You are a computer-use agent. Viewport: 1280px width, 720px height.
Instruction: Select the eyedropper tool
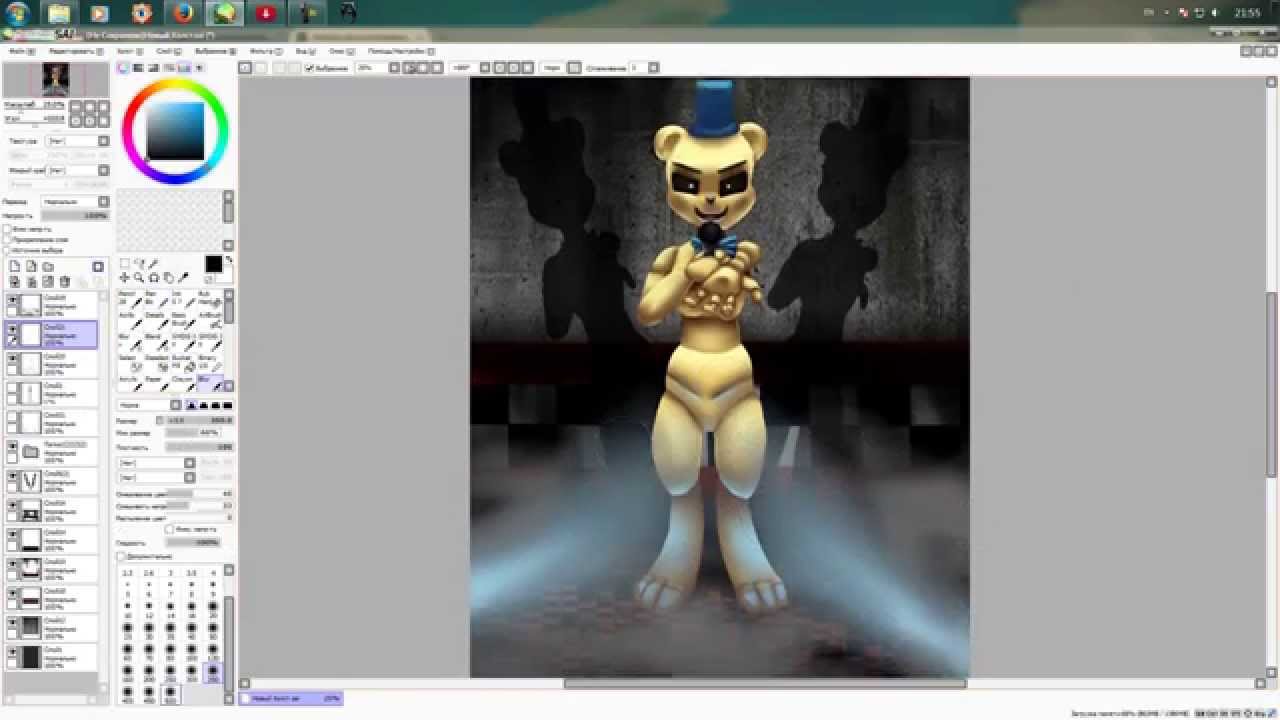pyautogui.click(x=183, y=278)
